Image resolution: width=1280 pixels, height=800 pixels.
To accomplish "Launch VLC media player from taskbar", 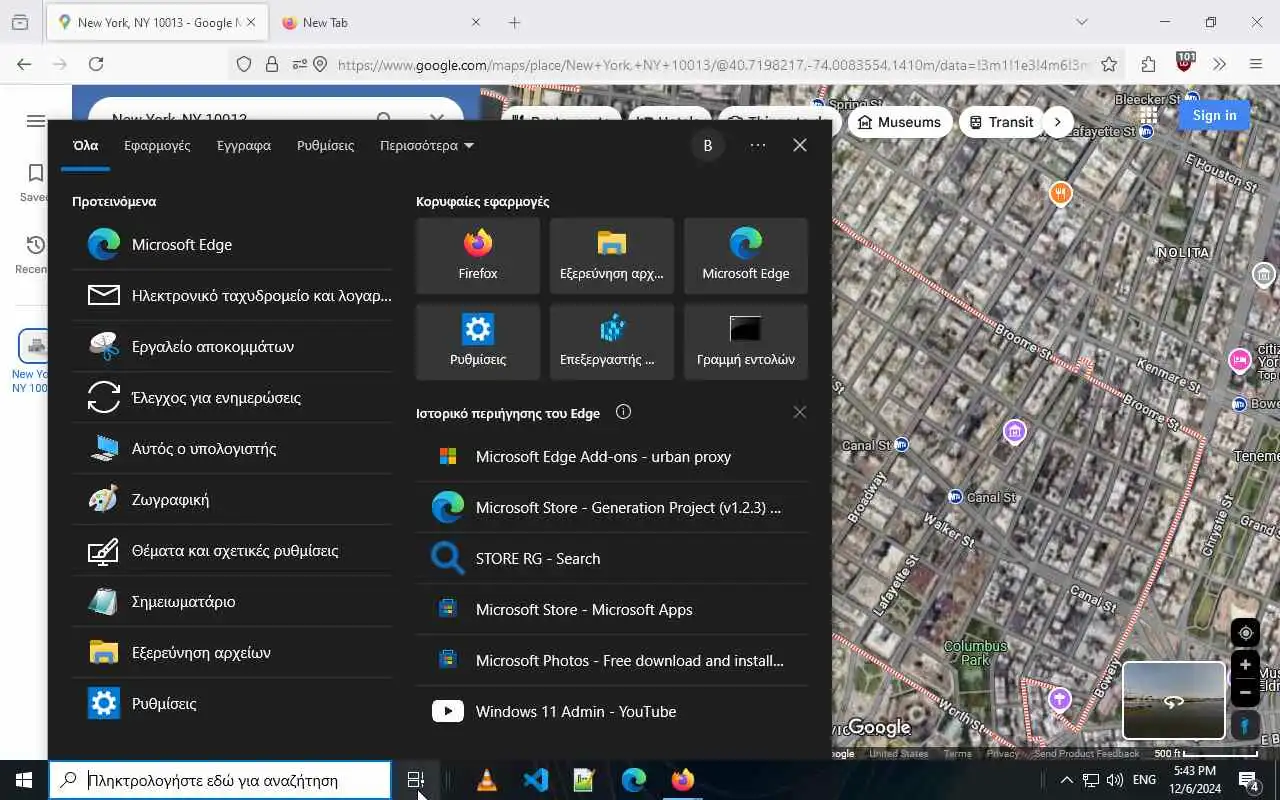I will (x=487, y=780).
